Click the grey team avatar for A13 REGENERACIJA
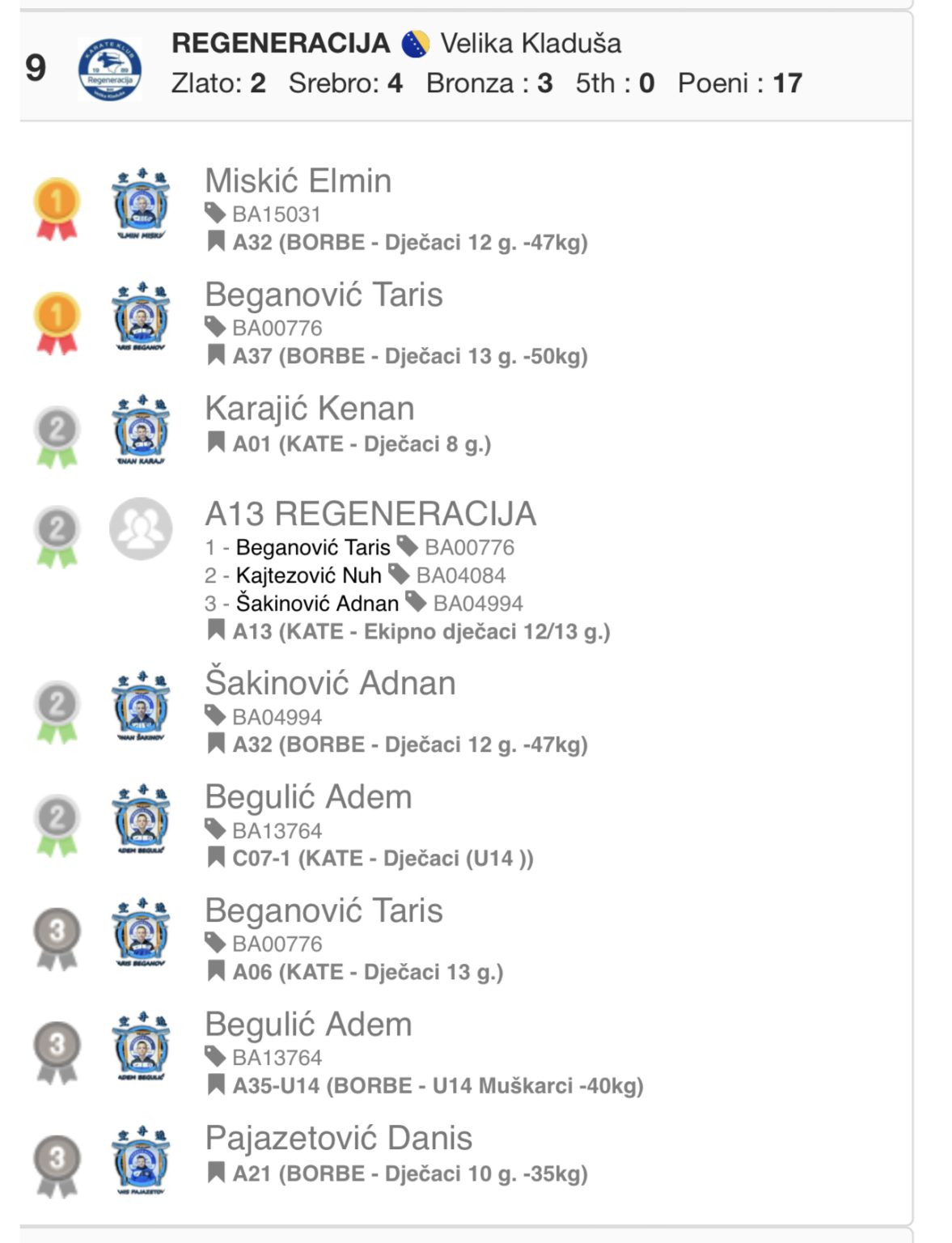This screenshot has width=952, height=1243. 141,528
